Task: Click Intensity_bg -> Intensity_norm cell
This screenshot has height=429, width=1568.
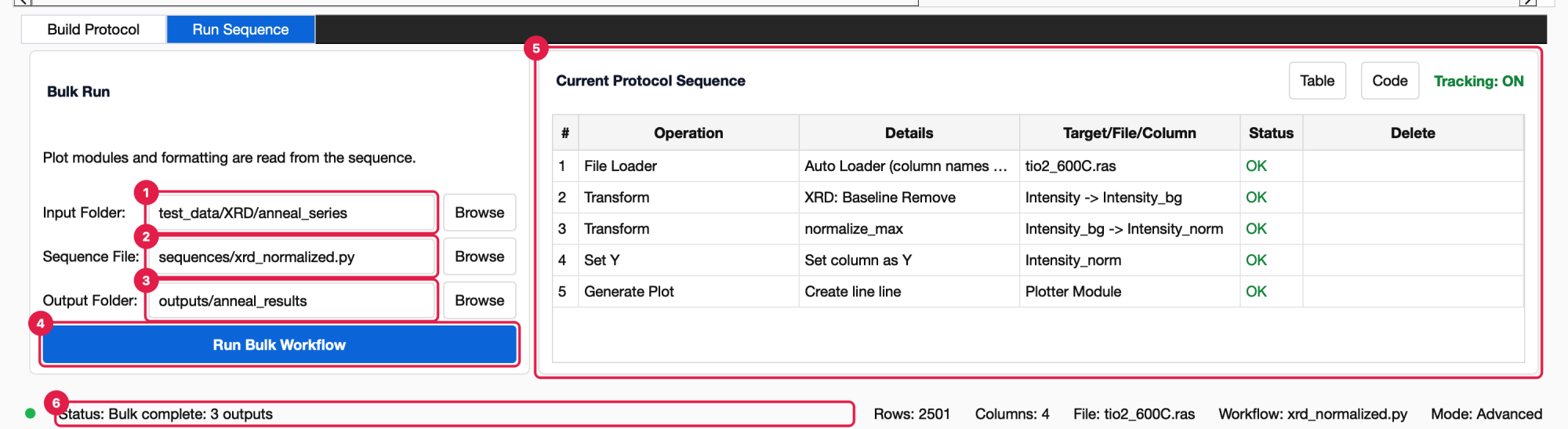Action: pyautogui.click(x=1130, y=229)
